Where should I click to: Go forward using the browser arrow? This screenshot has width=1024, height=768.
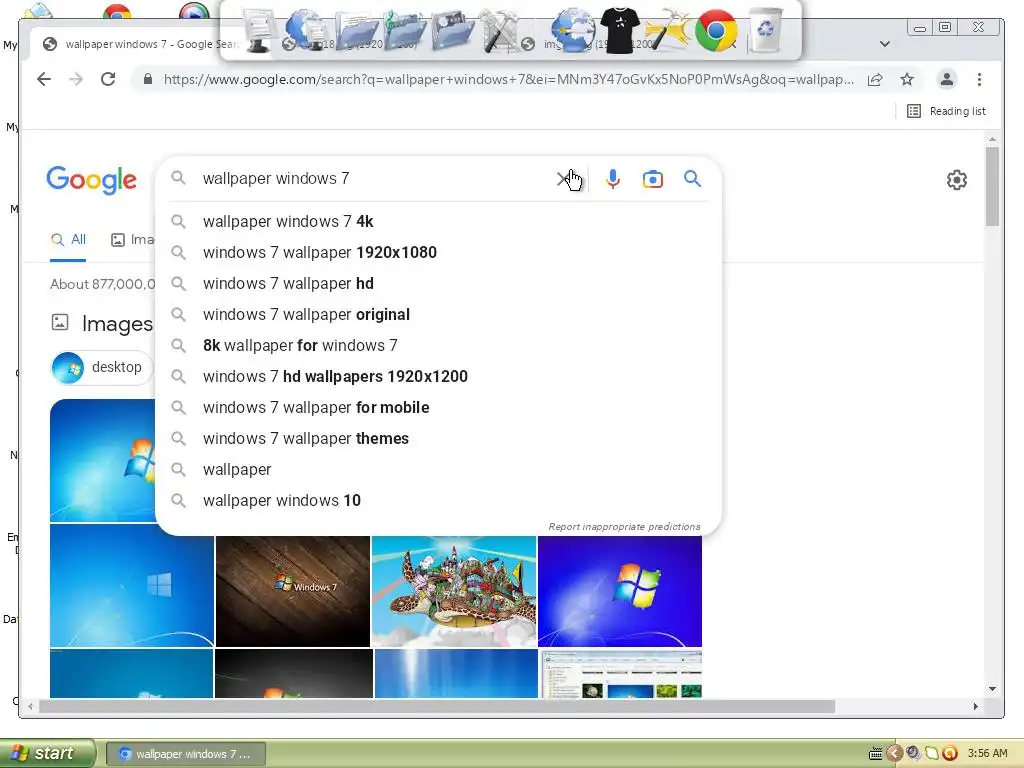click(x=76, y=79)
